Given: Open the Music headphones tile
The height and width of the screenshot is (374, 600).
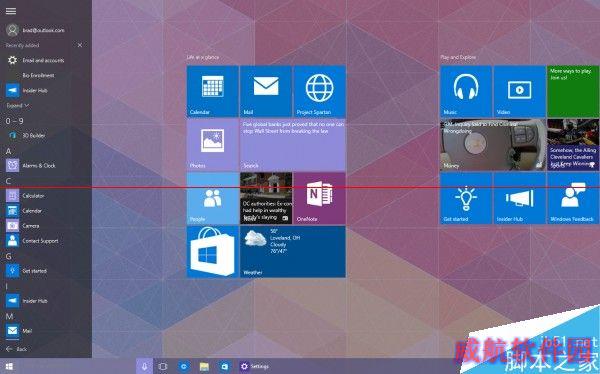Looking at the screenshot, I should tap(466, 91).
